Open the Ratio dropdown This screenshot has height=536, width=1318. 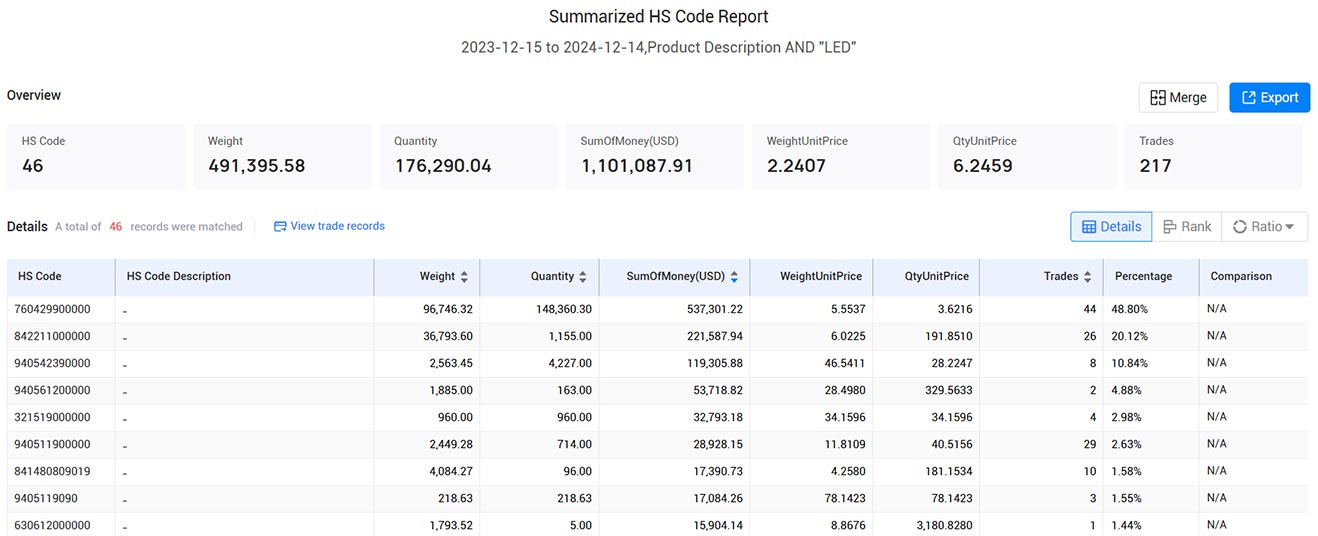[x=1264, y=227]
